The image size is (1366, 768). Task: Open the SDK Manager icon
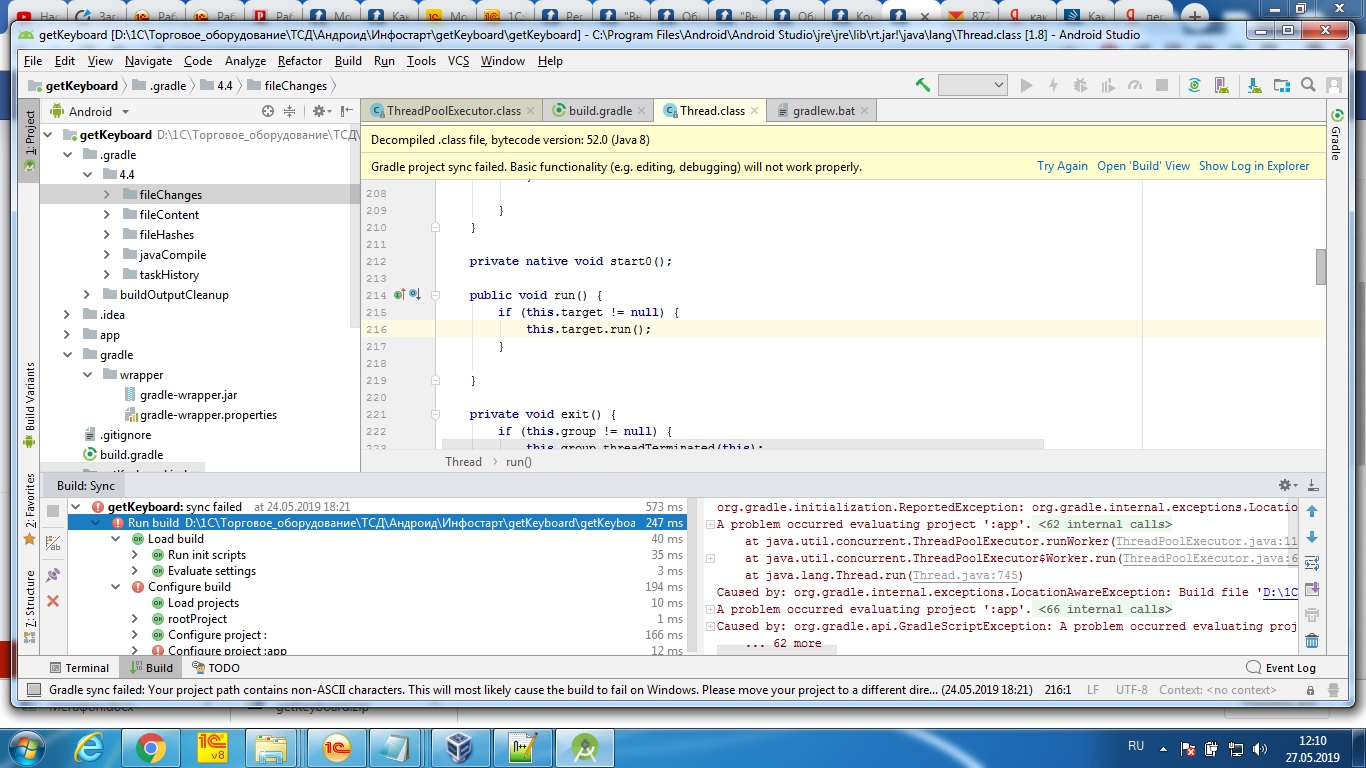(1254, 85)
